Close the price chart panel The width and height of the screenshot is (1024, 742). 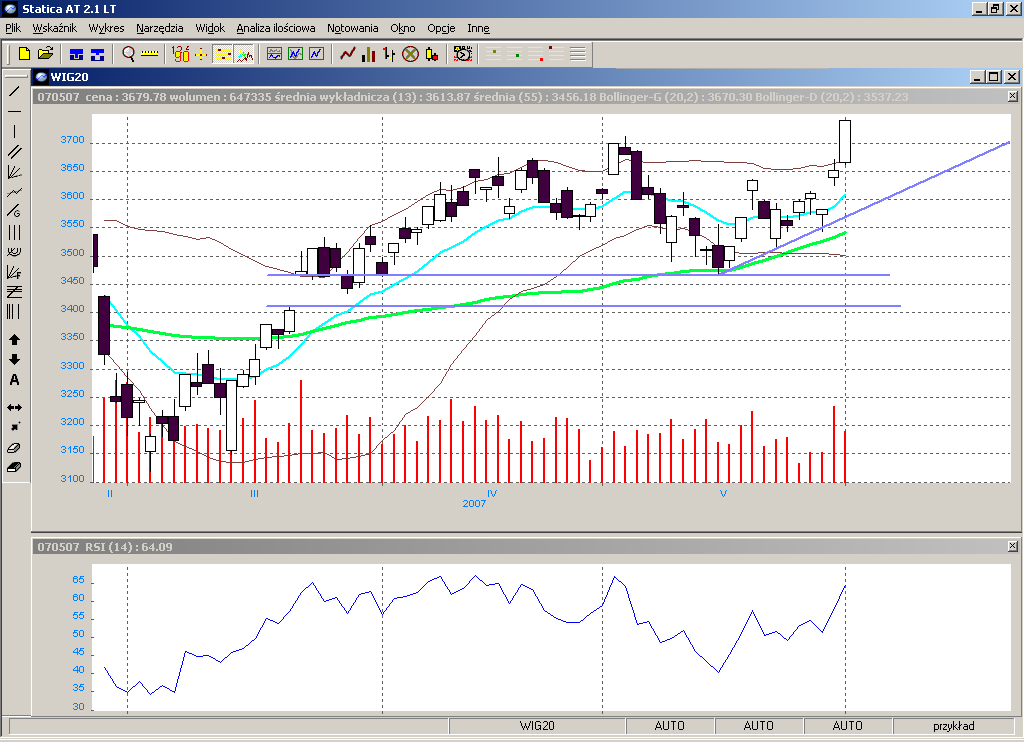[1012, 97]
